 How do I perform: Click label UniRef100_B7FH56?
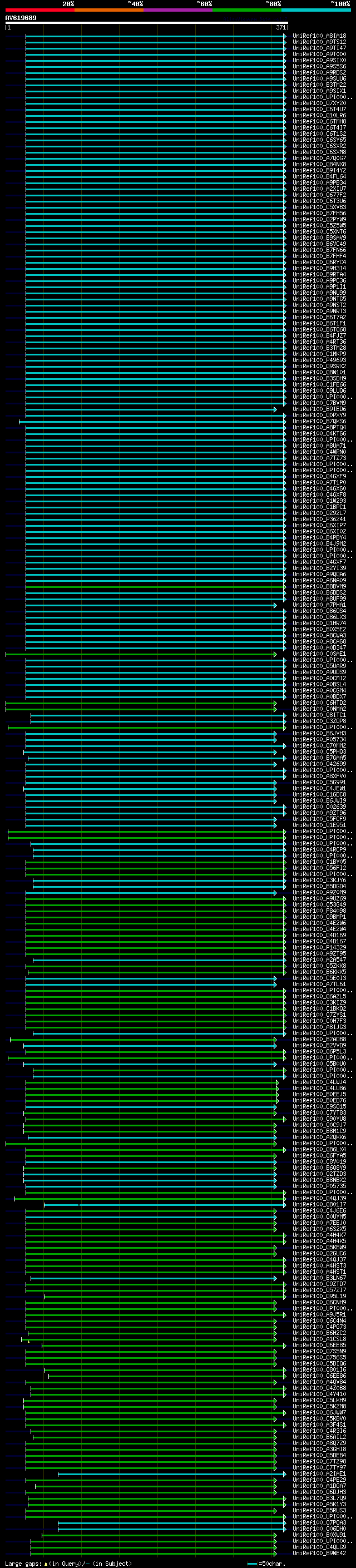319,213
